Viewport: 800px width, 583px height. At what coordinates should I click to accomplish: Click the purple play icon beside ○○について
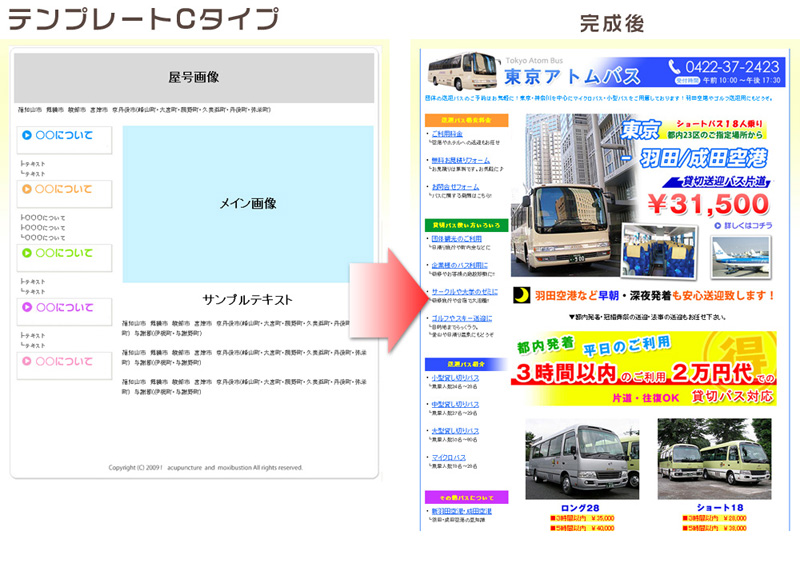click(x=27, y=307)
